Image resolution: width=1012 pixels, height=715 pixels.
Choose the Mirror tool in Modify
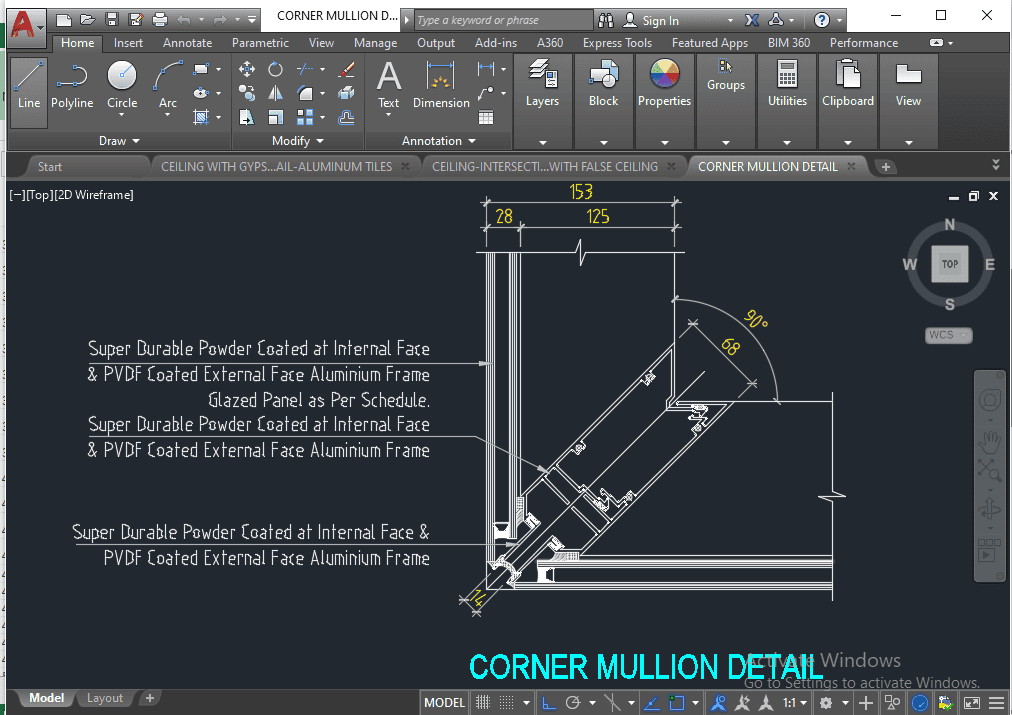[x=275, y=93]
